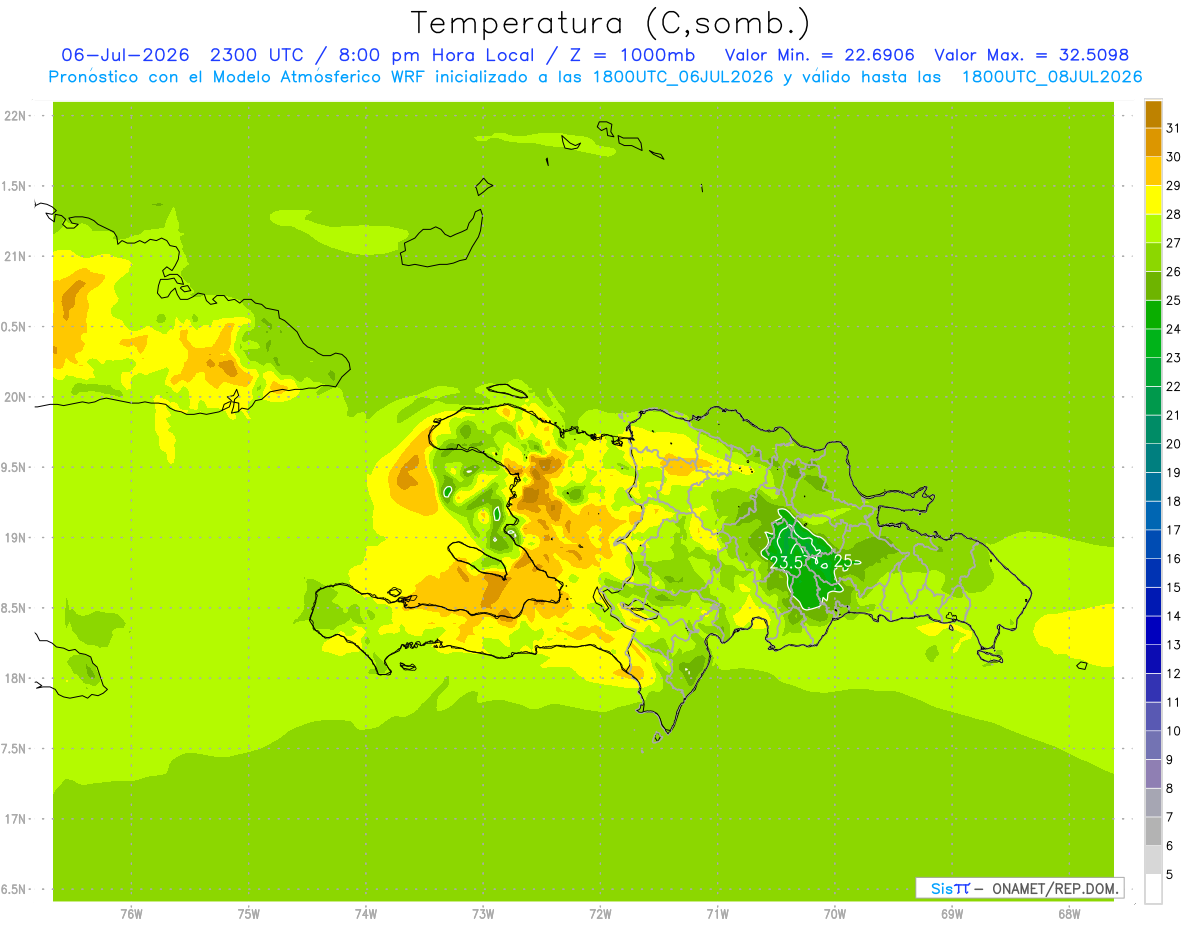The height and width of the screenshot is (927, 1200).
Task: Click the color scale label '15'
Action: click(x=1174, y=587)
